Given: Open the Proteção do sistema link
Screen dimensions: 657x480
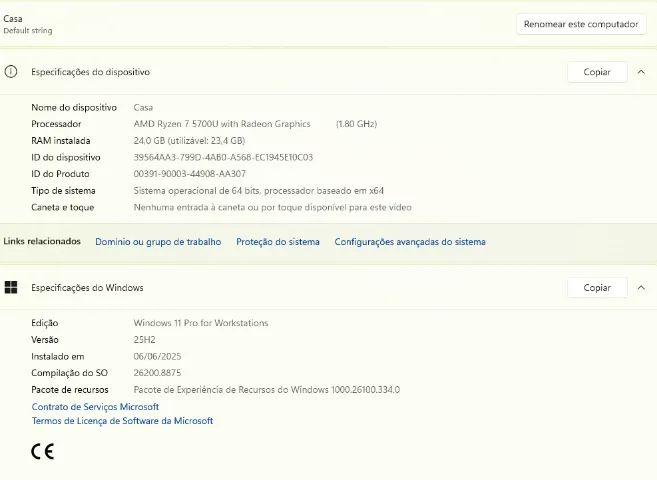Looking at the screenshot, I should click(278, 242).
